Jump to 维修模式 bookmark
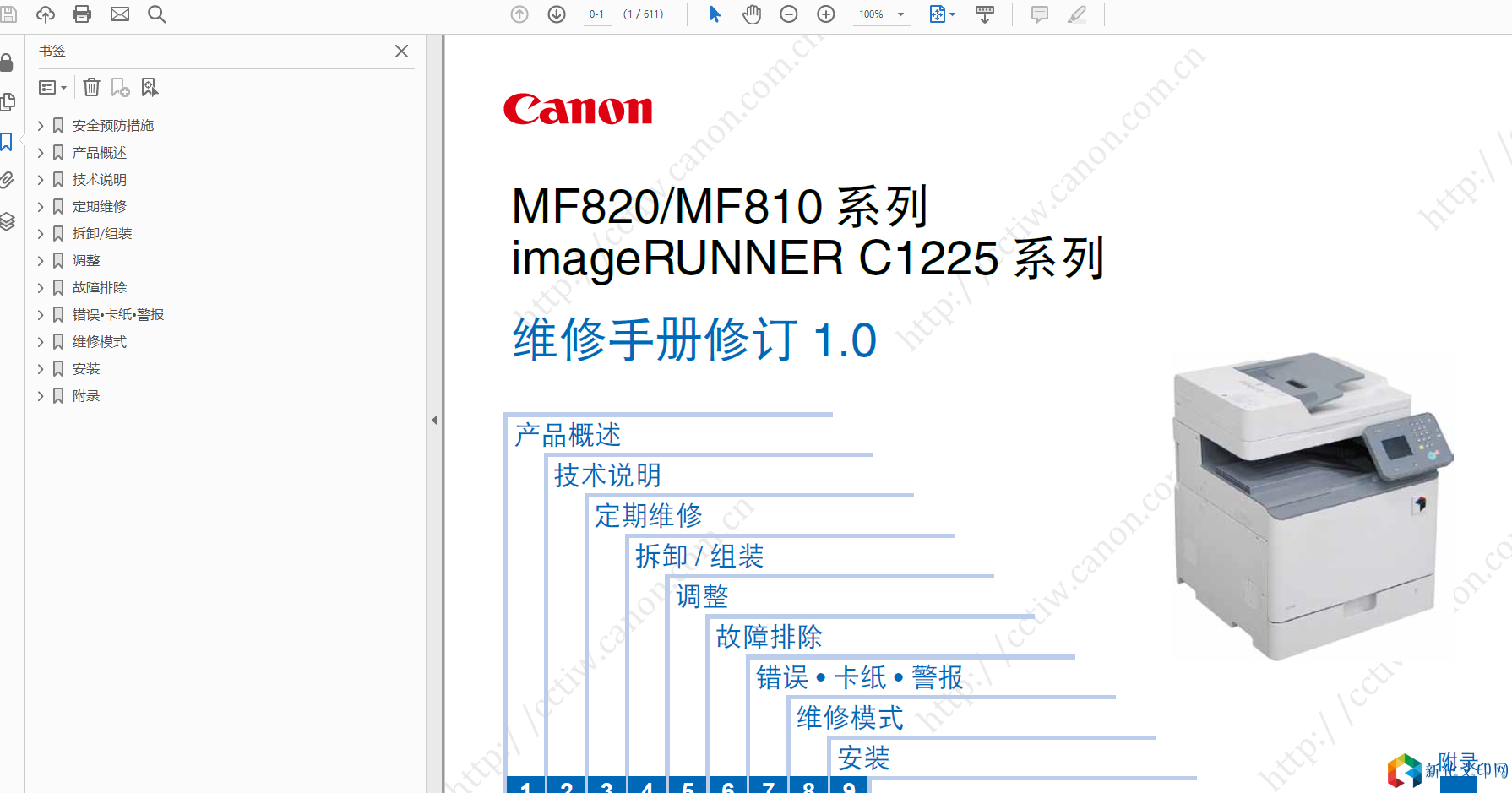 tap(100, 342)
